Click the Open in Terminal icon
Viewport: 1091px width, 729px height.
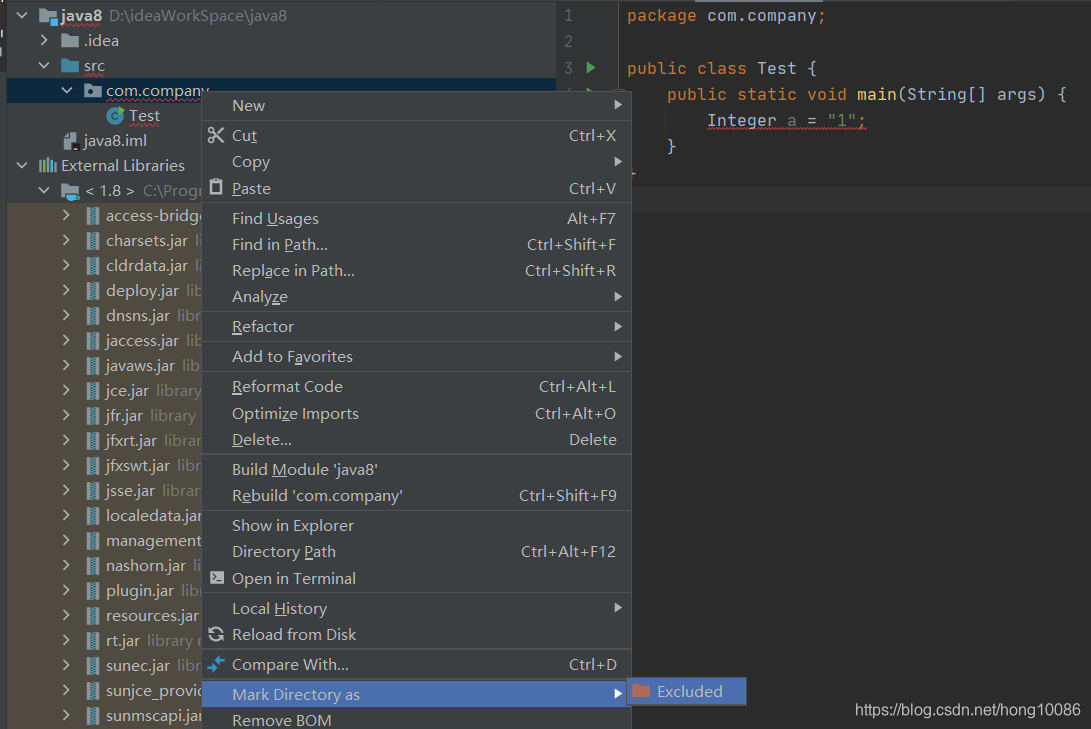click(218, 578)
